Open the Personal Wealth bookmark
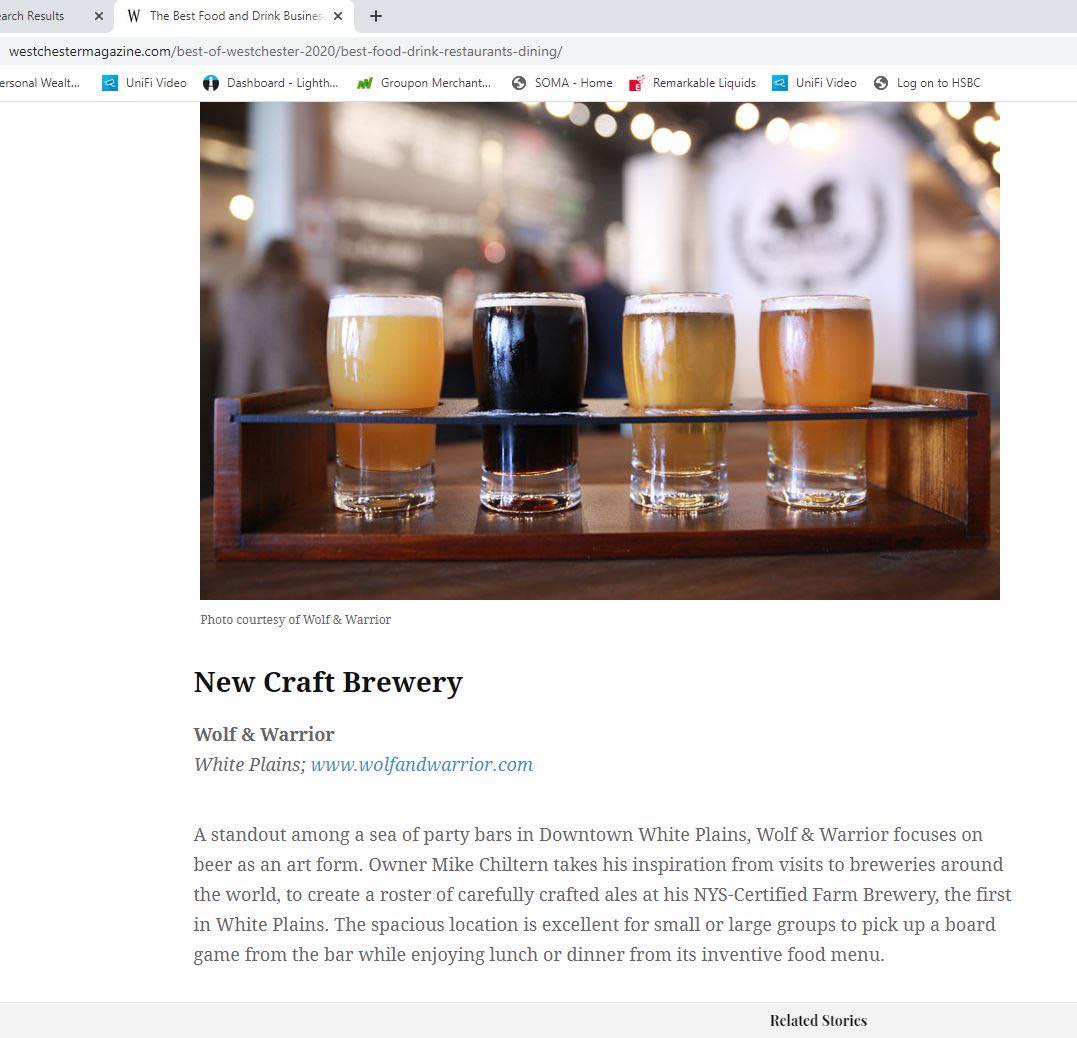 pyautogui.click(x=40, y=83)
